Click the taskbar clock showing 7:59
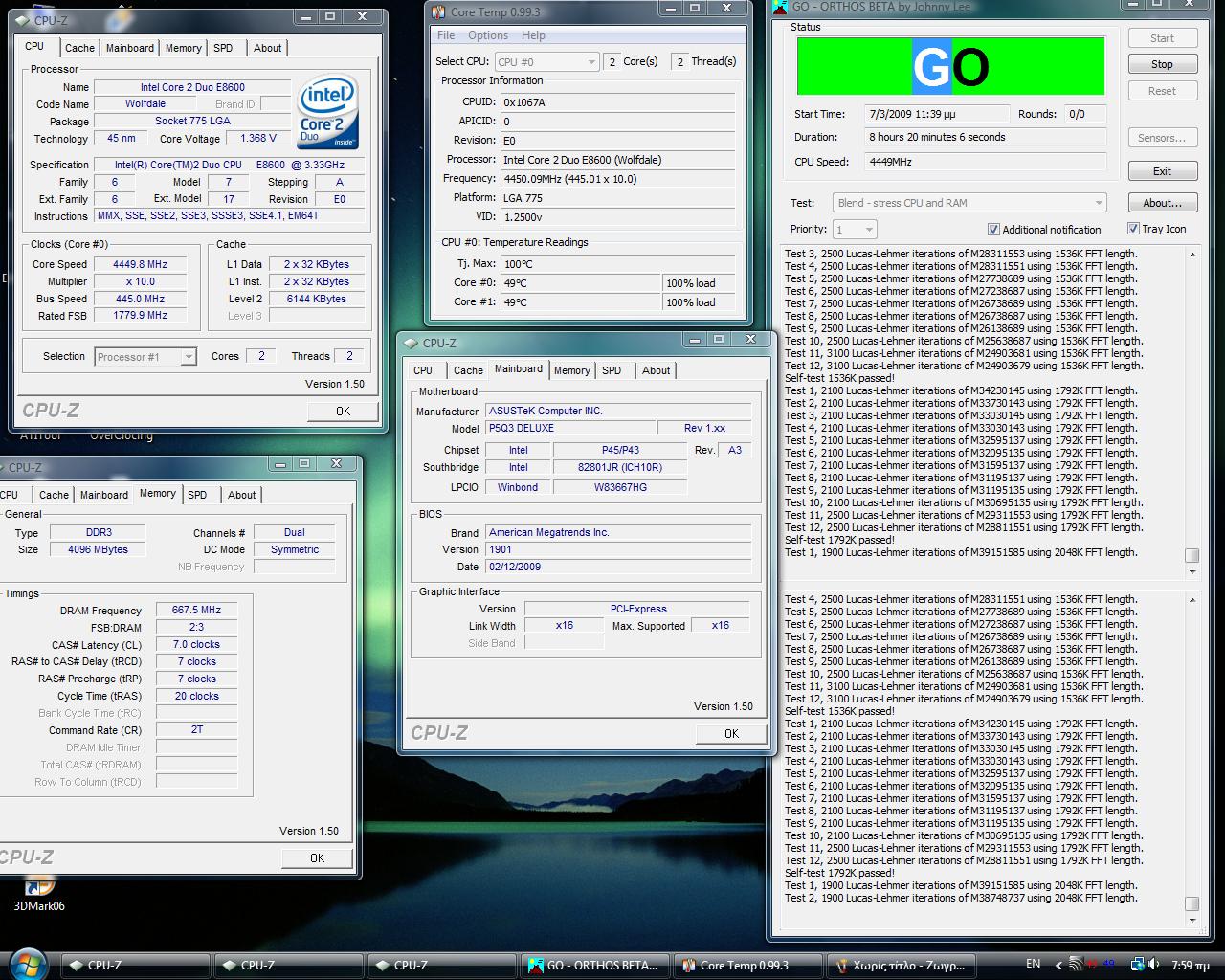 (1192, 965)
